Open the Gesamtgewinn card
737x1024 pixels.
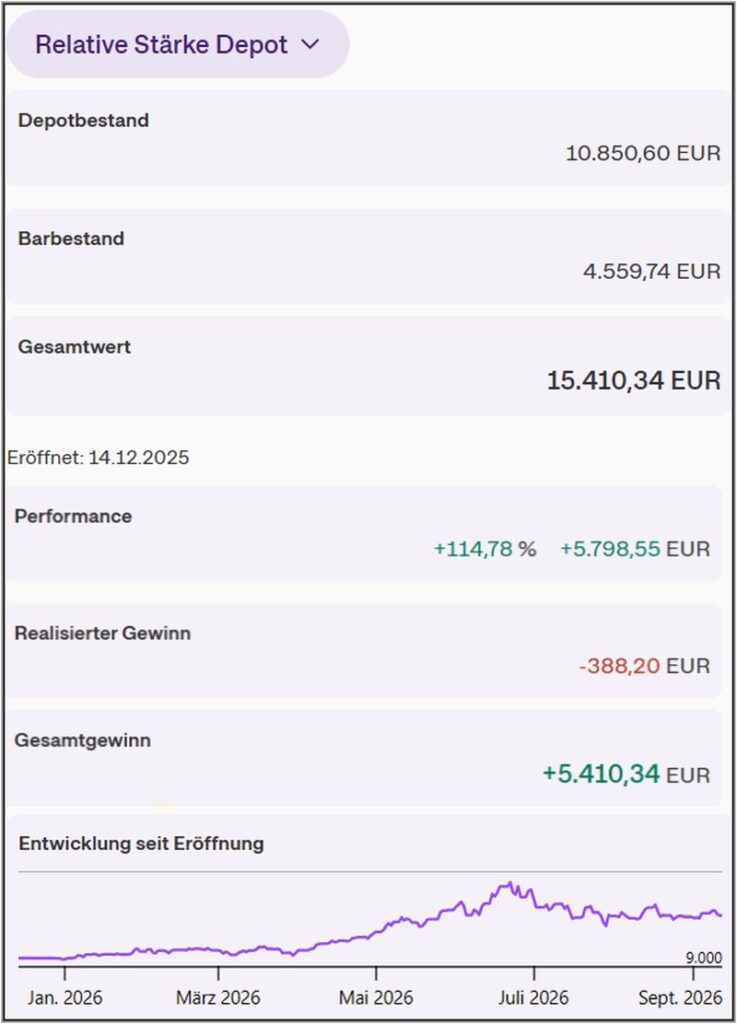click(x=364, y=758)
